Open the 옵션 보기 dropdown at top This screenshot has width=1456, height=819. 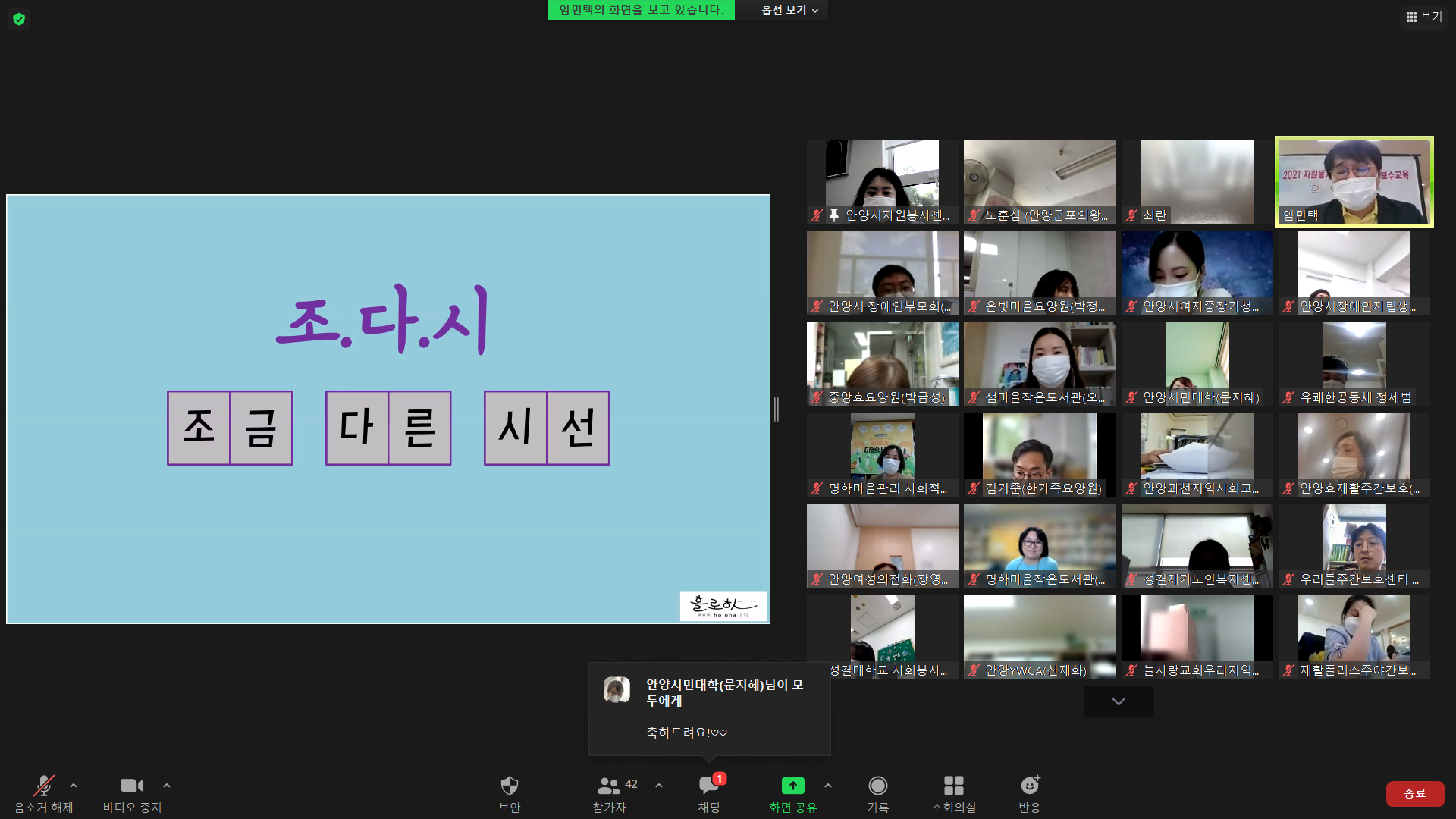(789, 11)
